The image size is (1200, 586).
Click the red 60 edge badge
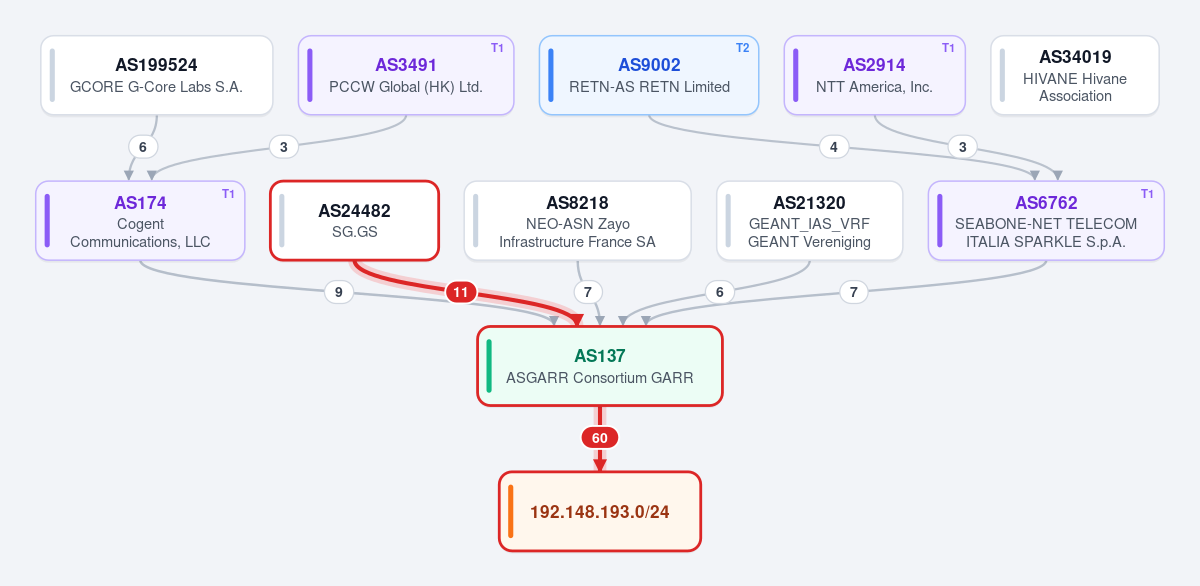click(600, 438)
